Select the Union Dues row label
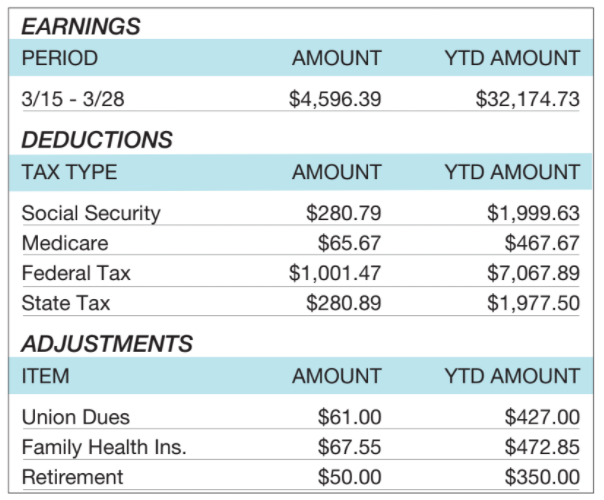This screenshot has height=500, width=604. (76, 417)
